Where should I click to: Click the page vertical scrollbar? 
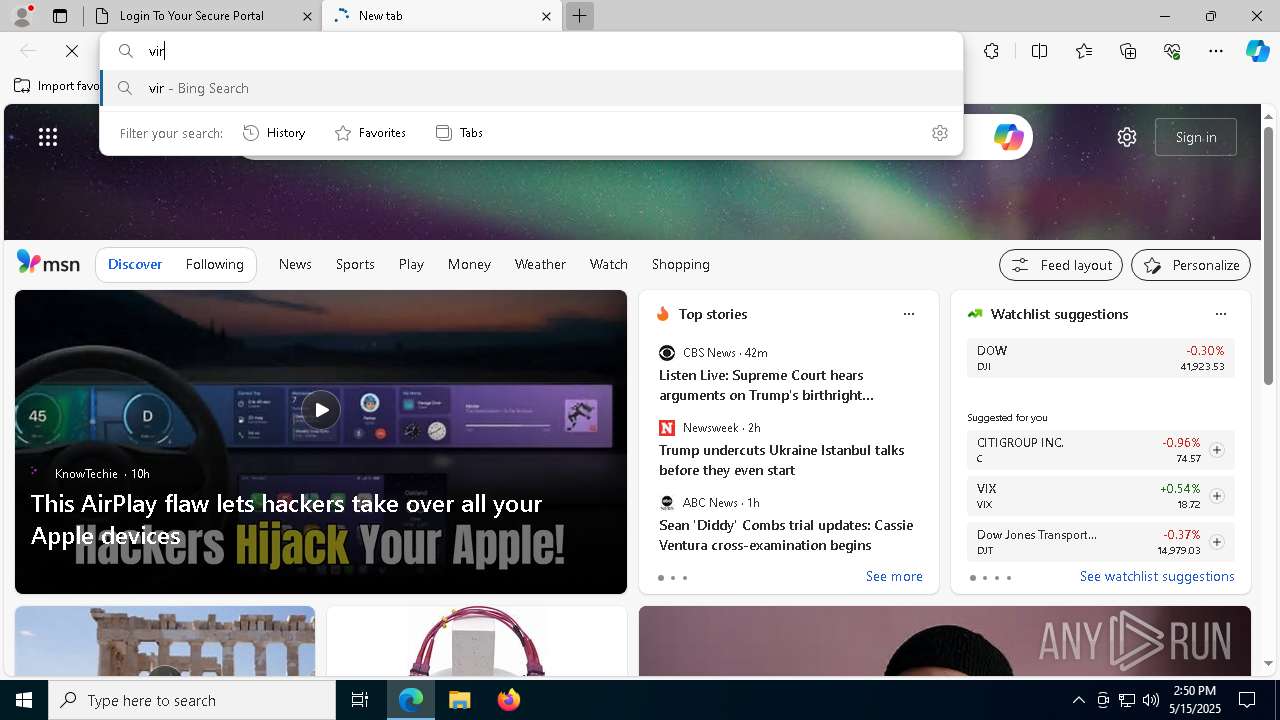point(1269,256)
